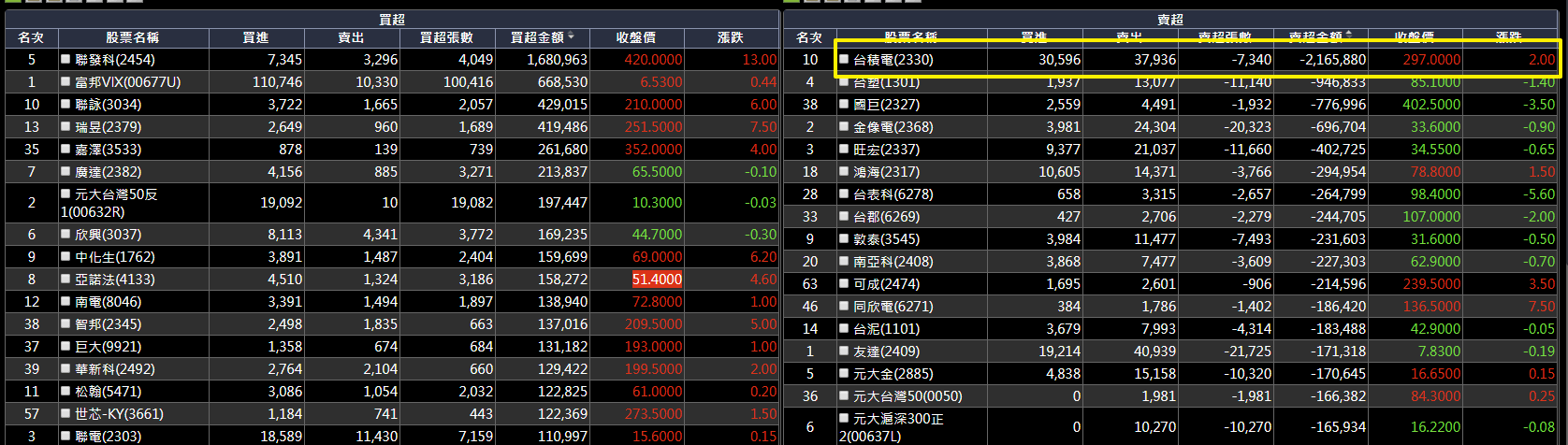Click the 收盤價 header in 買超 panel
This screenshot has height=445, width=1568.
tap(637, 37)
